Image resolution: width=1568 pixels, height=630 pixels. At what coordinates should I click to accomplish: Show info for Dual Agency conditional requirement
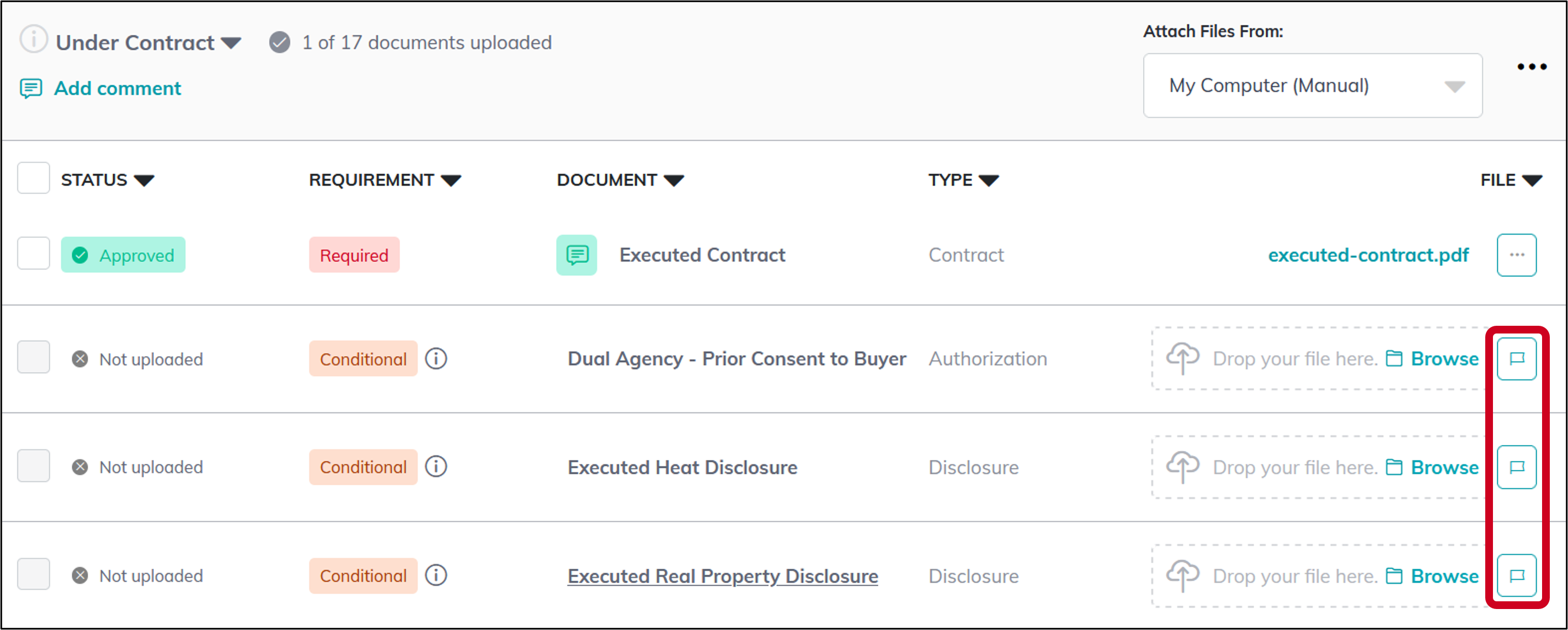click(x=436, y=358)
